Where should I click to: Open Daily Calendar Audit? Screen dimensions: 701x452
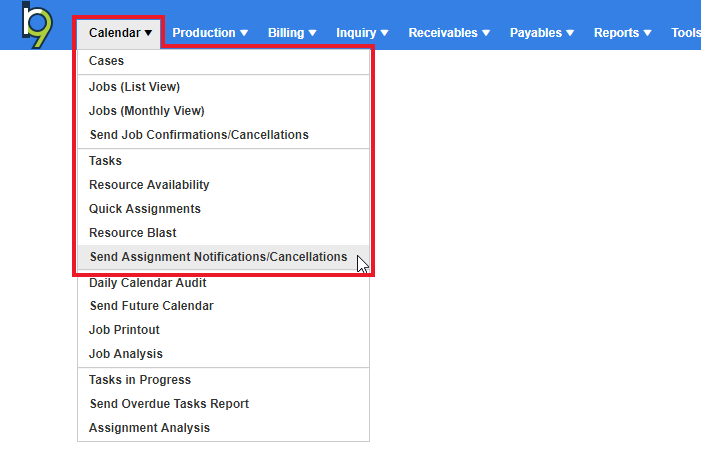tap(224, 283)
